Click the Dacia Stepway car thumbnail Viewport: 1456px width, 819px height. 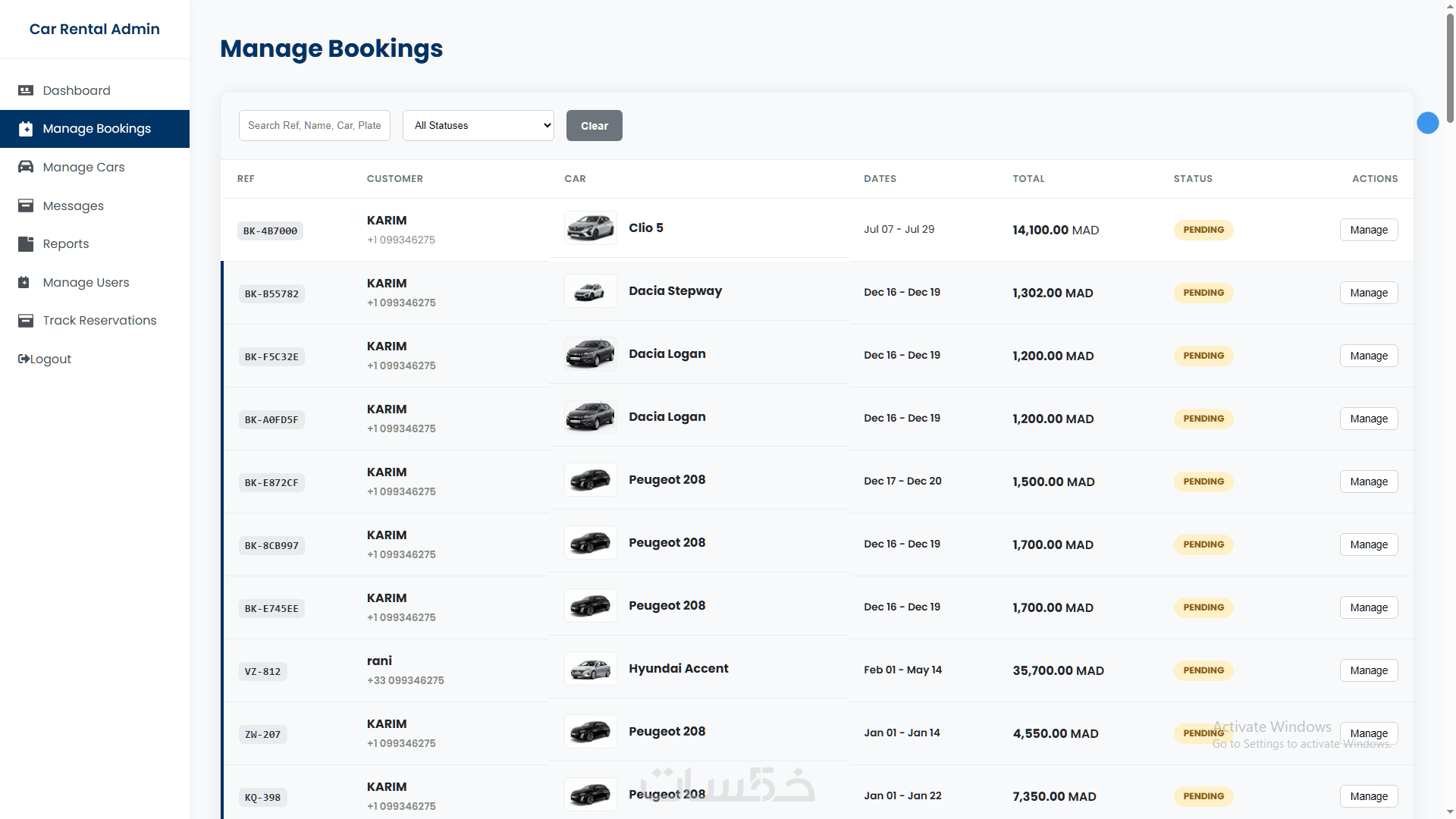[x=590, y=291]
